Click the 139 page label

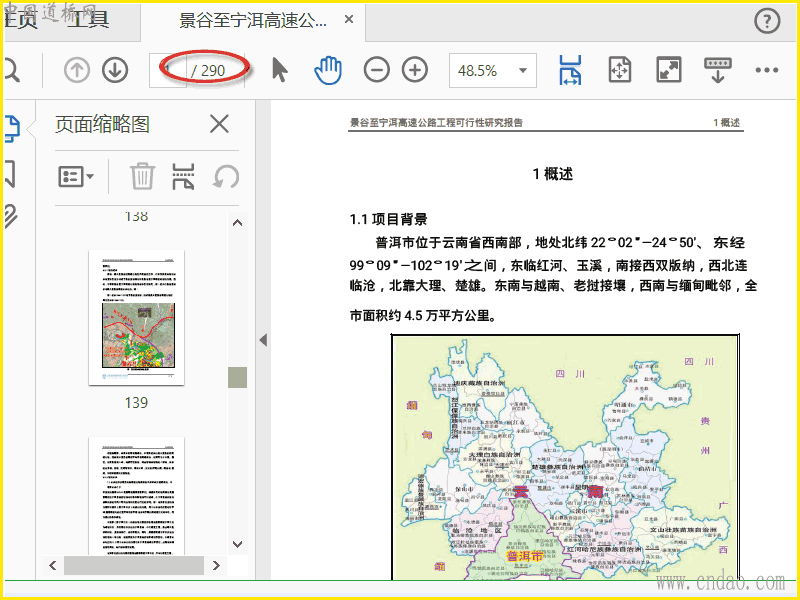(136, 403)
